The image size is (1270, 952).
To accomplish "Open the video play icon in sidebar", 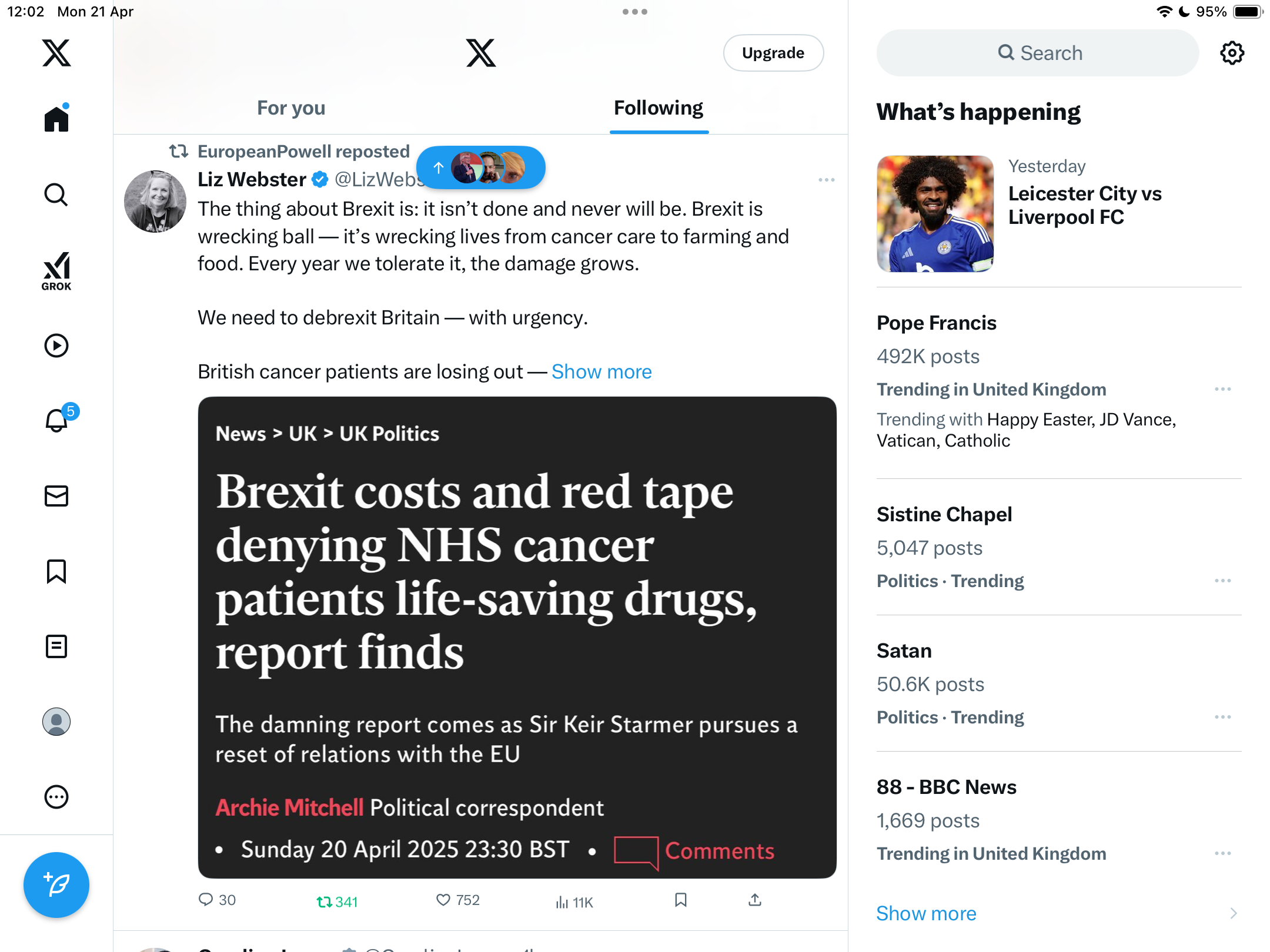I will pos(56,346).
